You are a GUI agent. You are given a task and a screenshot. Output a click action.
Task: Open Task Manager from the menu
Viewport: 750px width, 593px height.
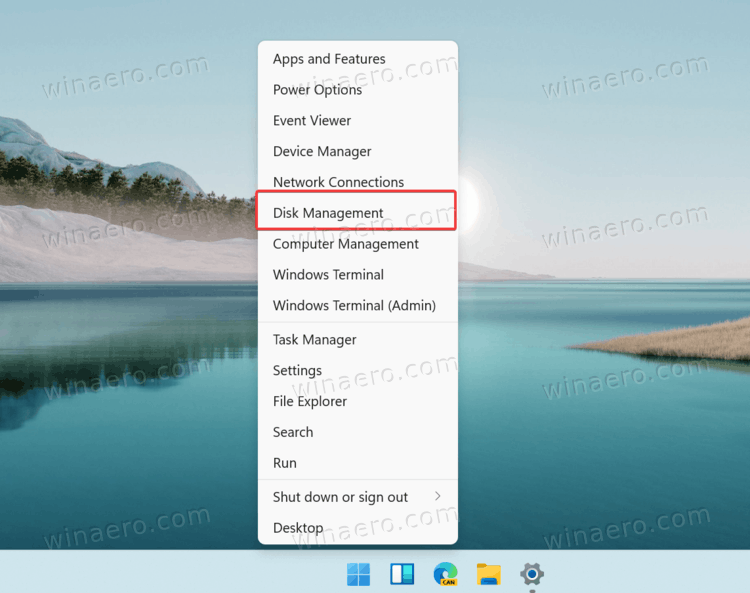[x=358, y=340]
